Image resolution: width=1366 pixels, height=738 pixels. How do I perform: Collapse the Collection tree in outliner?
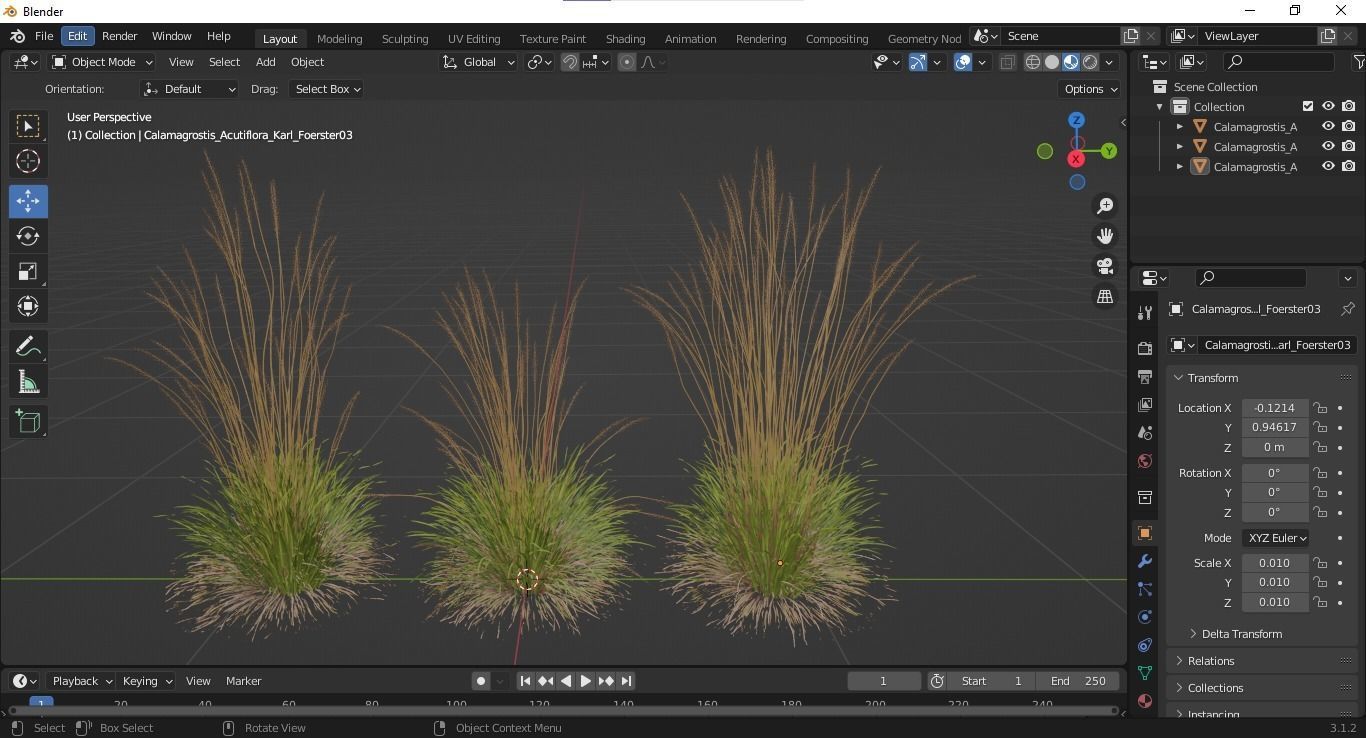[1160, 107]
